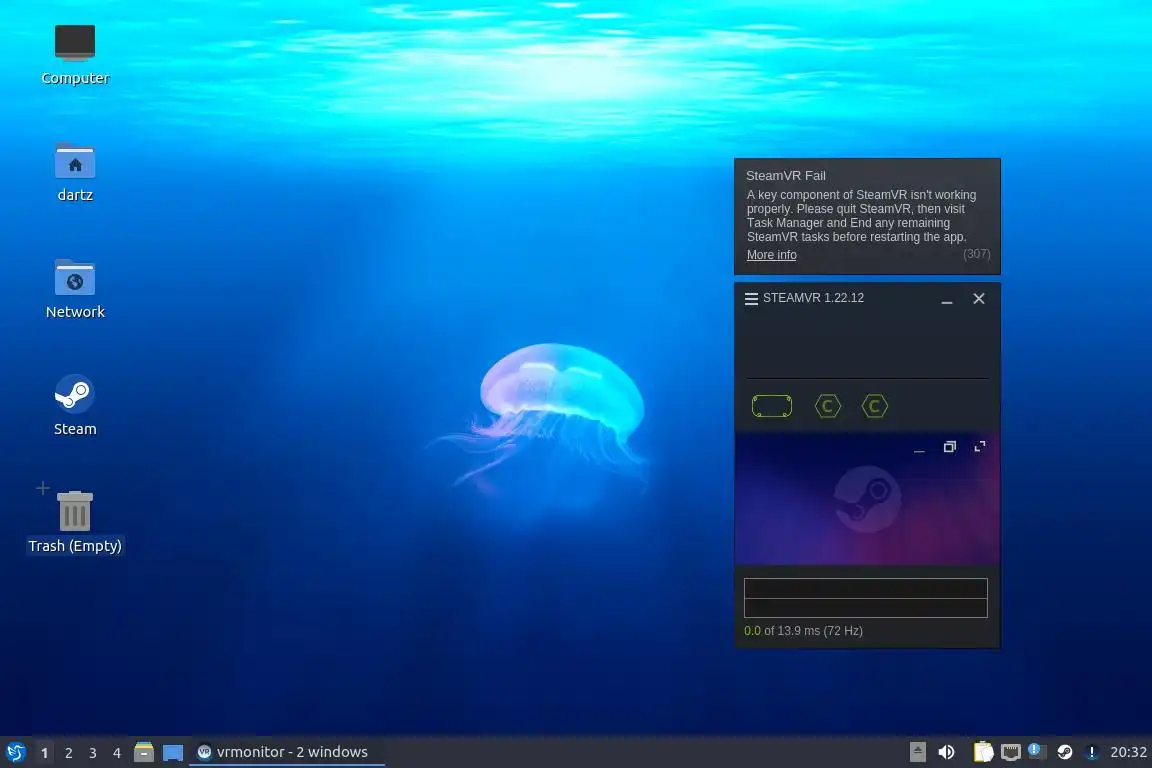This screenshot has height=768, width=1152.
Task: Click the (307) error code text
Action: (976, 254)
